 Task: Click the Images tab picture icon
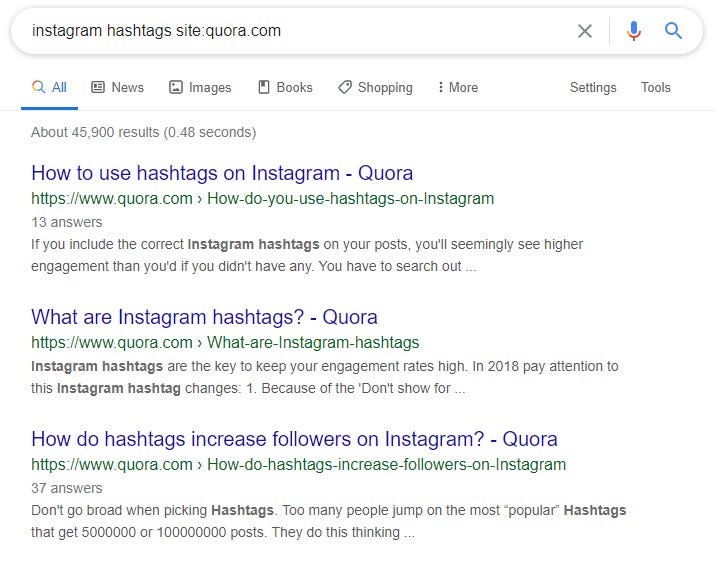pyautogui.click(x=176, y=87)
